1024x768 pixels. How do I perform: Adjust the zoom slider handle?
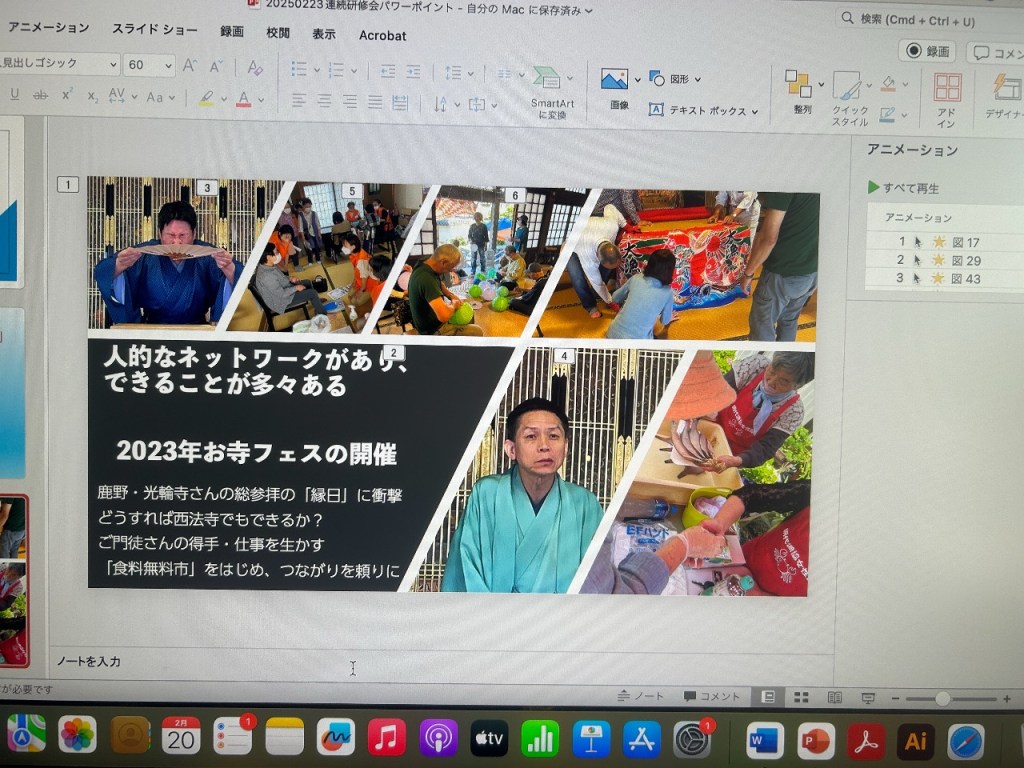(x=941, y=698)
